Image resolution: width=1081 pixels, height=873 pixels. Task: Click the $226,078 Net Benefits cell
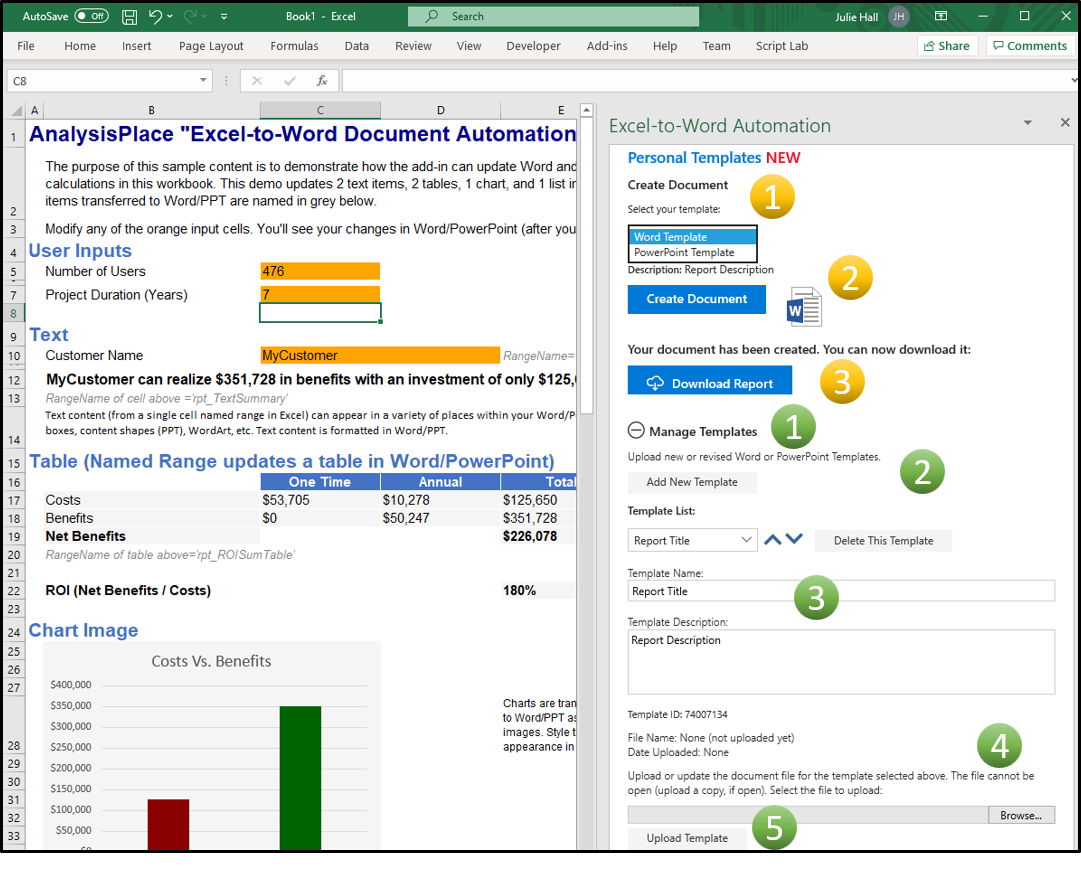tap(538, 536)
